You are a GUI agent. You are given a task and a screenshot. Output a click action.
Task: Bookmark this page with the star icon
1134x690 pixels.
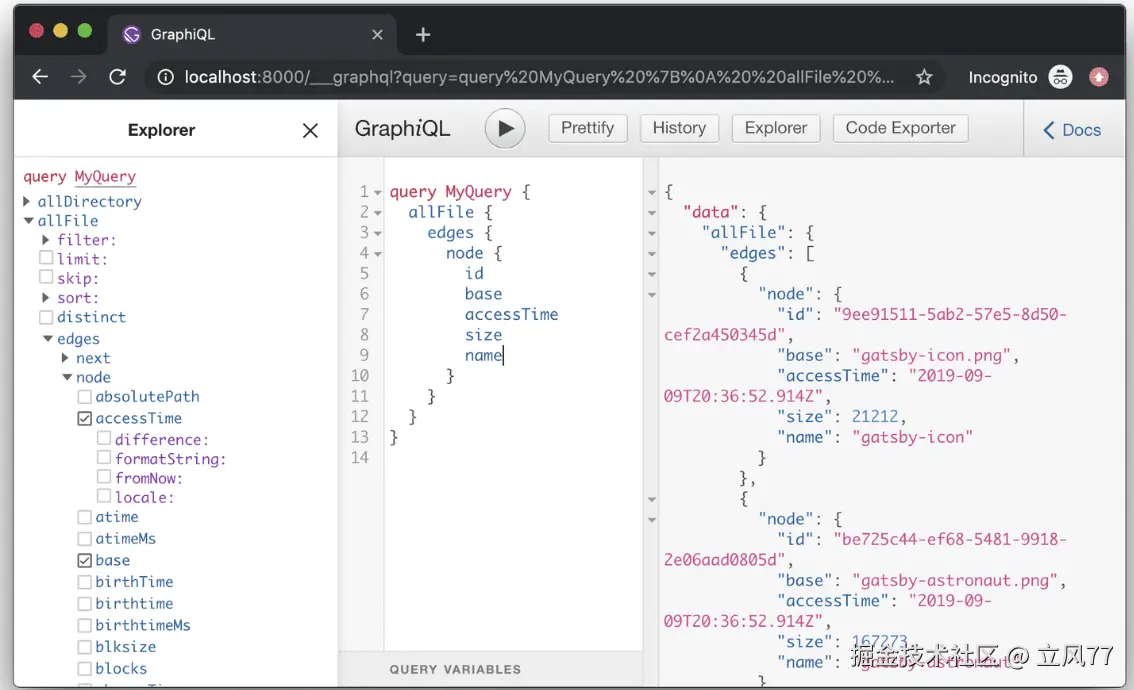[x=924, y=77]
